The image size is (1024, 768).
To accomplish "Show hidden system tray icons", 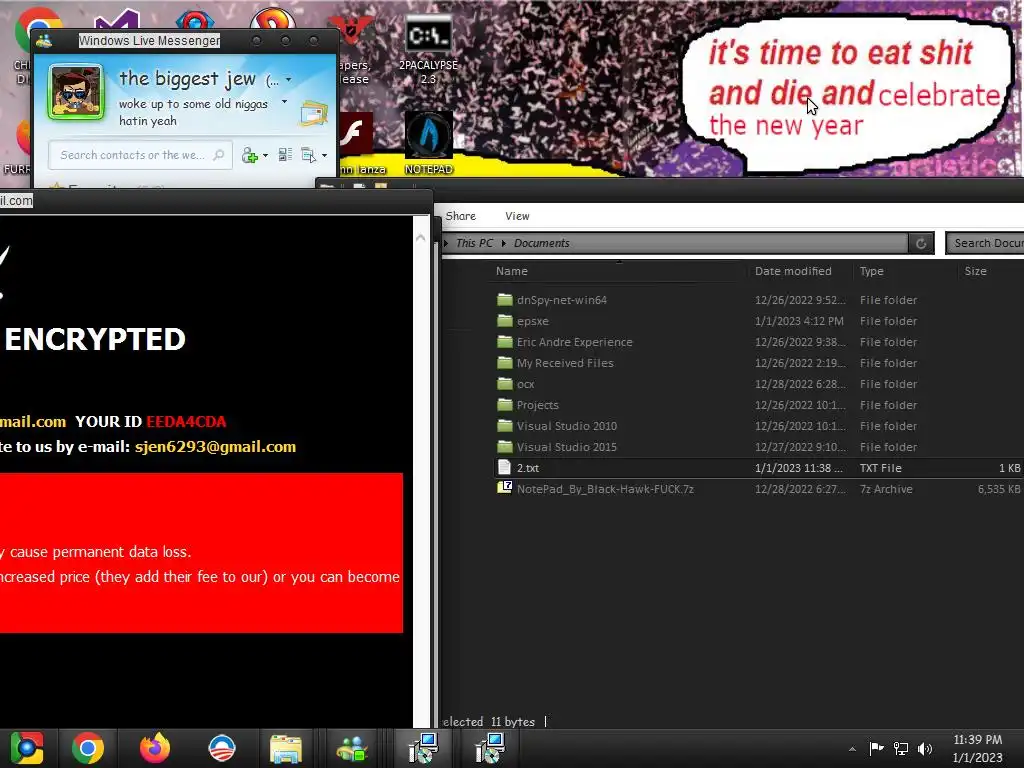I will point(852,749).
